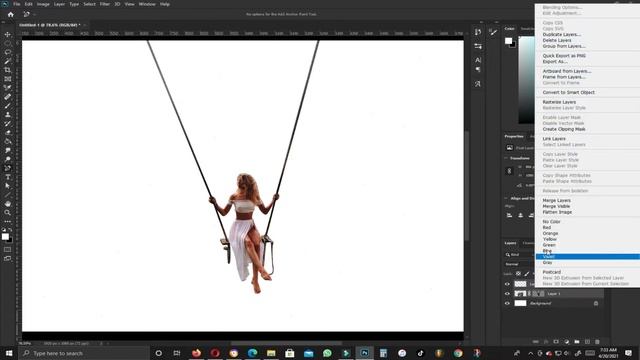Switch to the Color panel tab

tap(509, 29)
